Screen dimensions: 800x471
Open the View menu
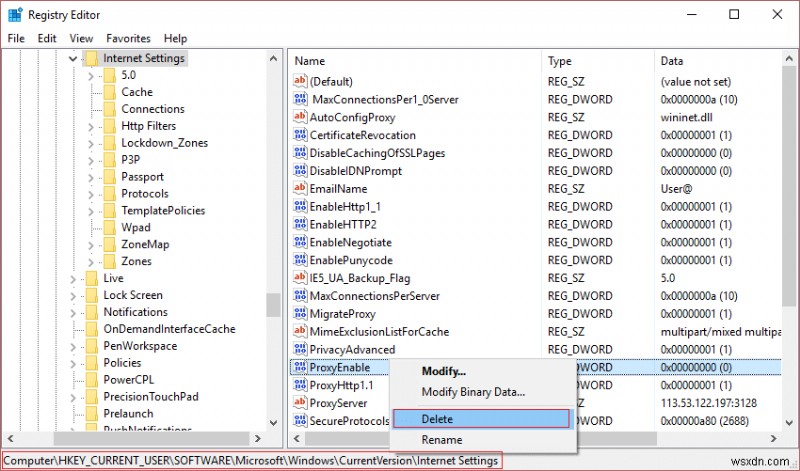pos(81,38)
